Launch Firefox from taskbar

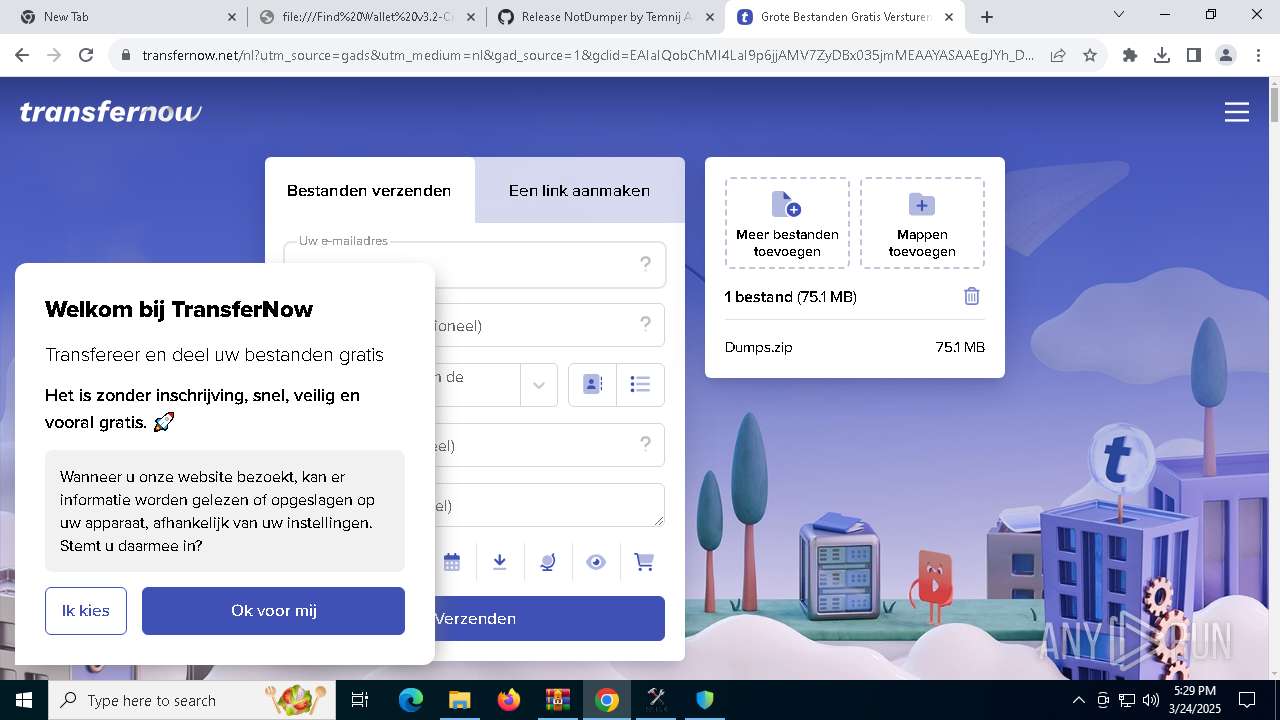click(x=508, y=700)
